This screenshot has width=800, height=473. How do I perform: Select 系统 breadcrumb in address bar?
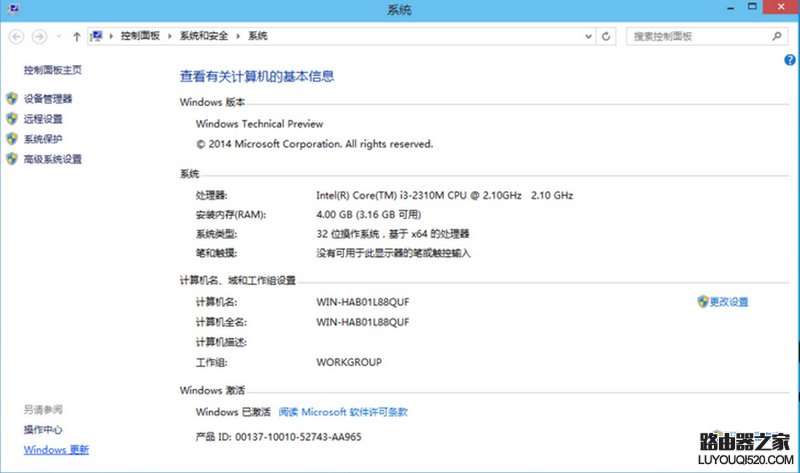[258, 36]
